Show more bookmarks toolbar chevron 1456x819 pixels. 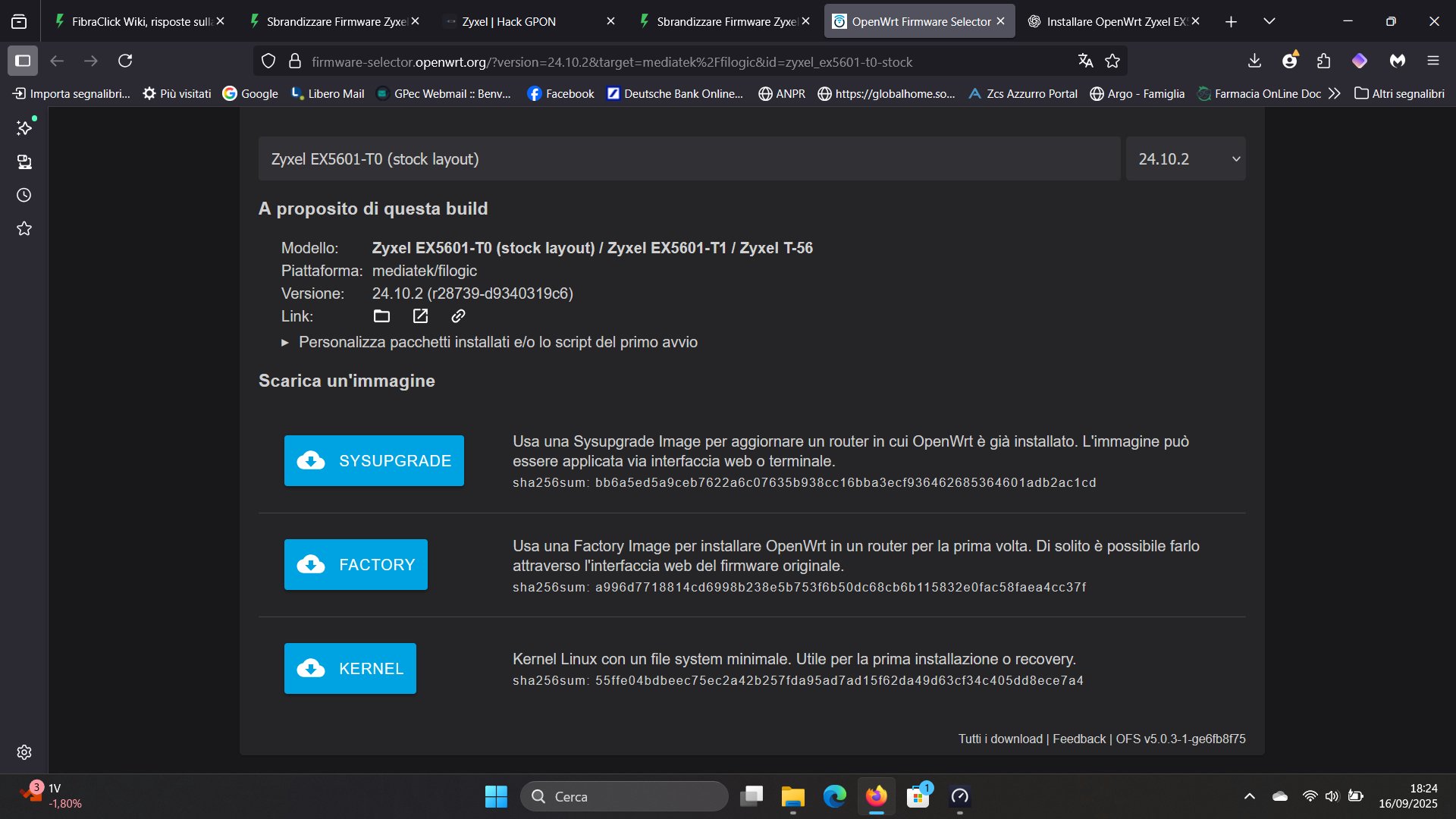point(1335,93)
